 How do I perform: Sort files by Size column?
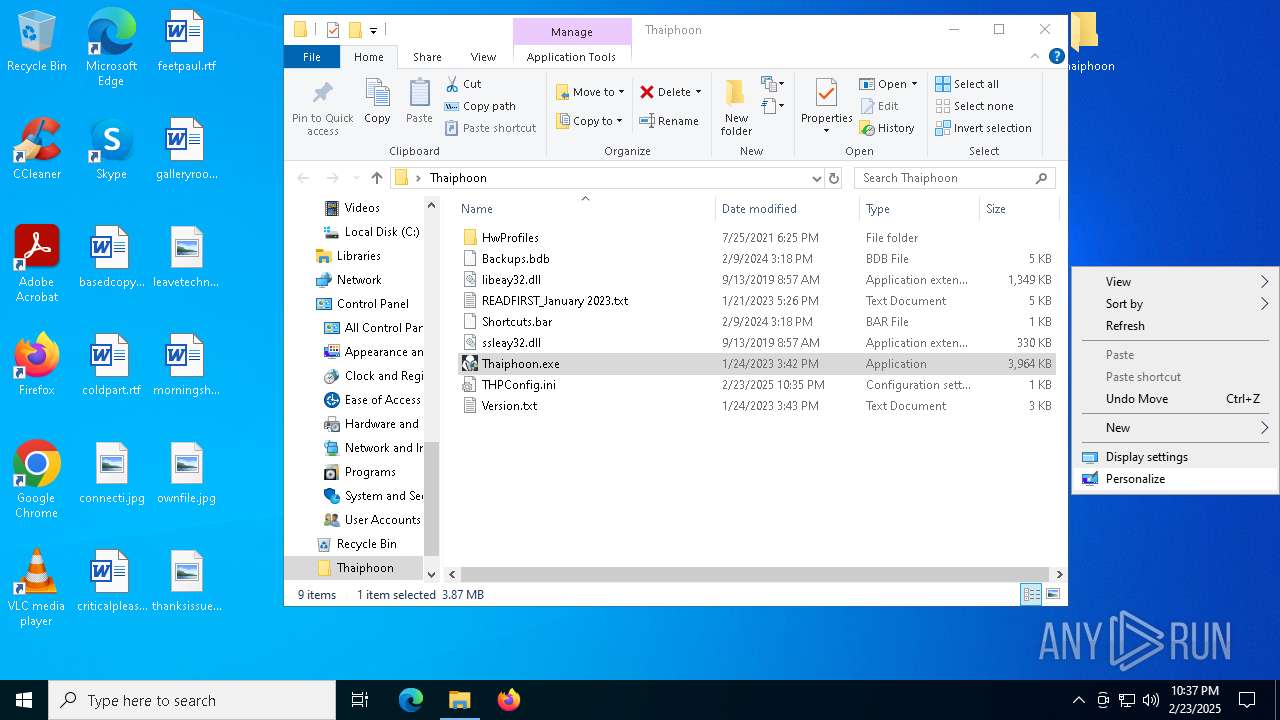pos(1018,209)
